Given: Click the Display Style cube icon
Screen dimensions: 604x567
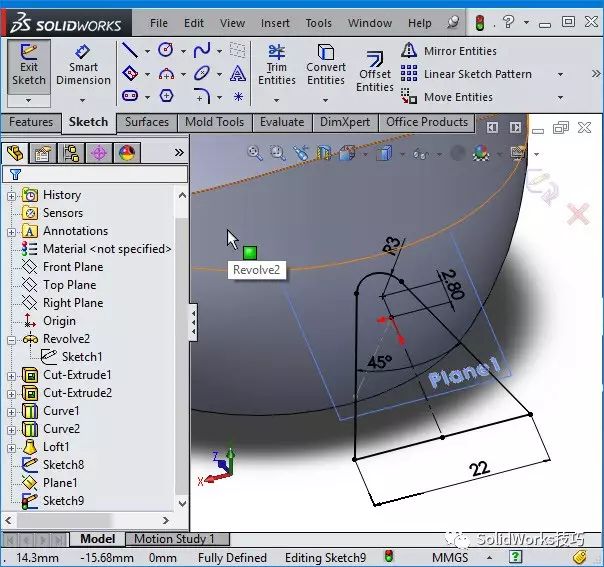Looking at the screenshot, I should (384, 153).
